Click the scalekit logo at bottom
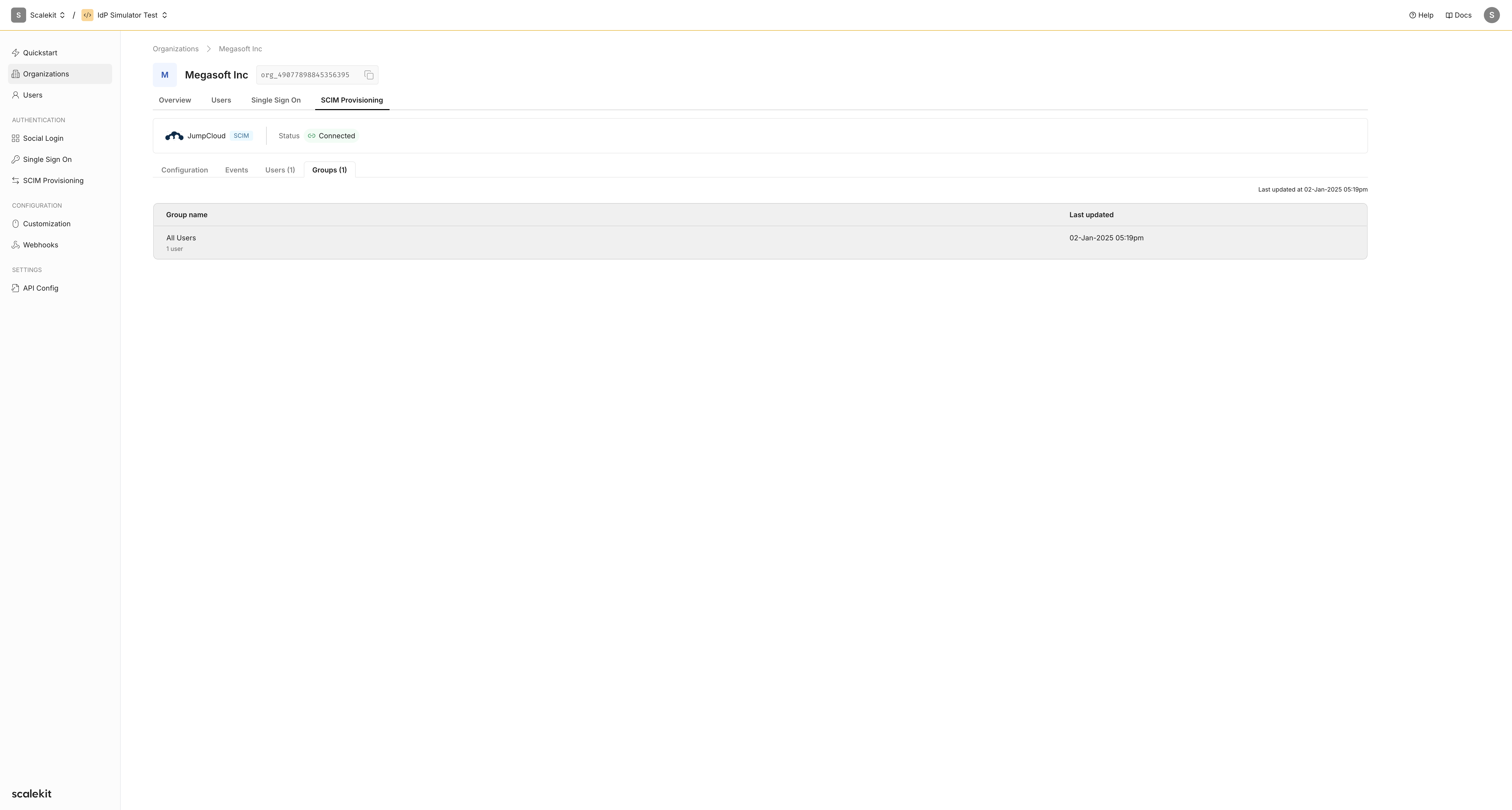 click(x=32, y=794)
